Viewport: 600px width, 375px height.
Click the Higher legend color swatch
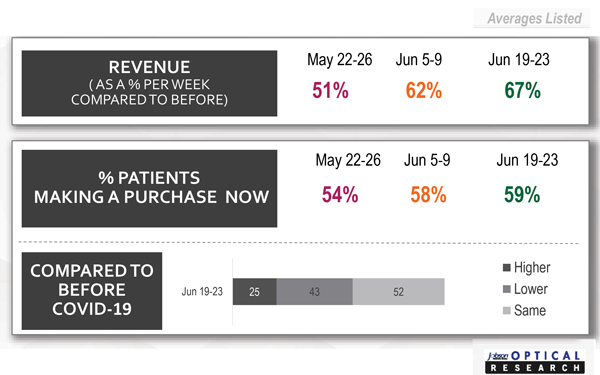click(507, 267)
